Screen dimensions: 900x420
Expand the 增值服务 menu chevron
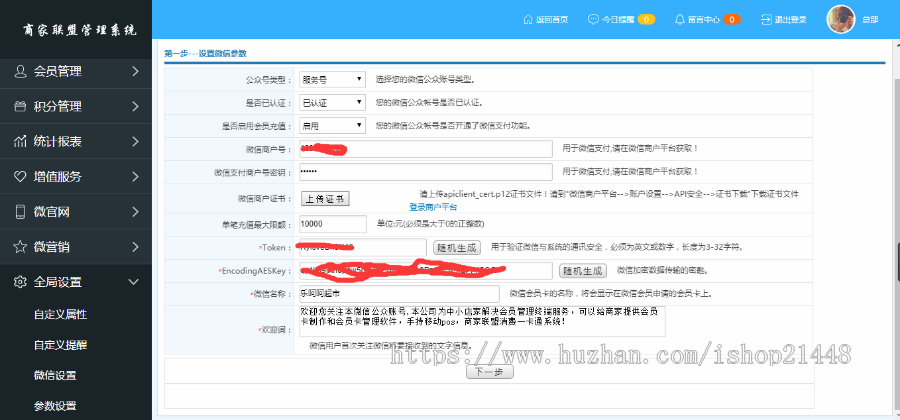tap(135, 177)
